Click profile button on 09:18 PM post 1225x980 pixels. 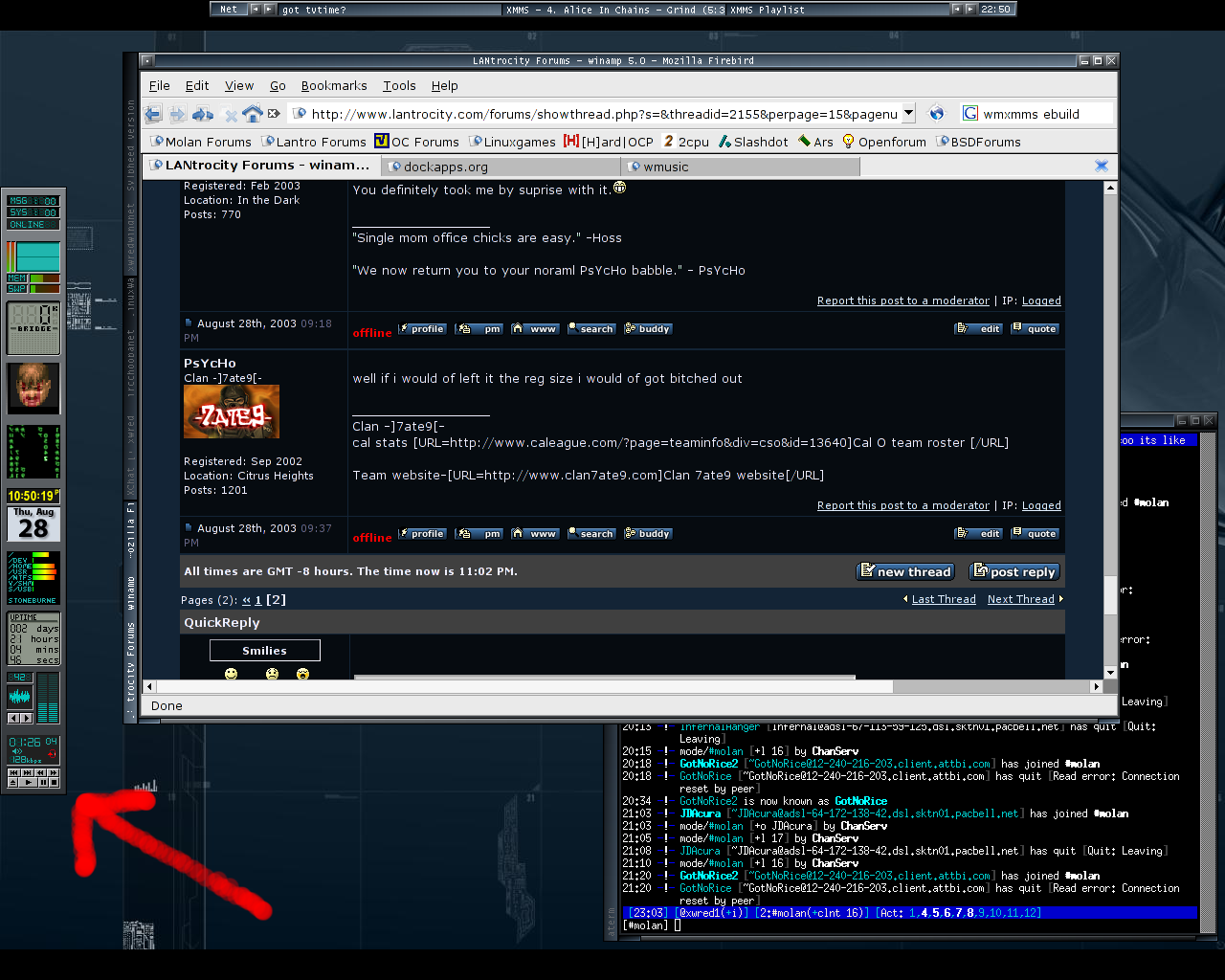[421, 328]
